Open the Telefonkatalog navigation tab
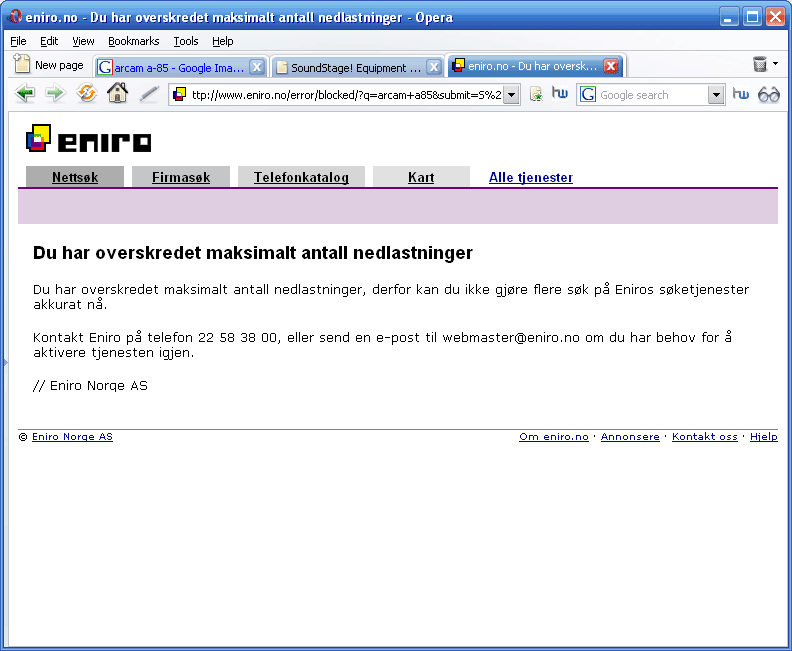Viewport: 792px width, 651px height. click(301, 177)
